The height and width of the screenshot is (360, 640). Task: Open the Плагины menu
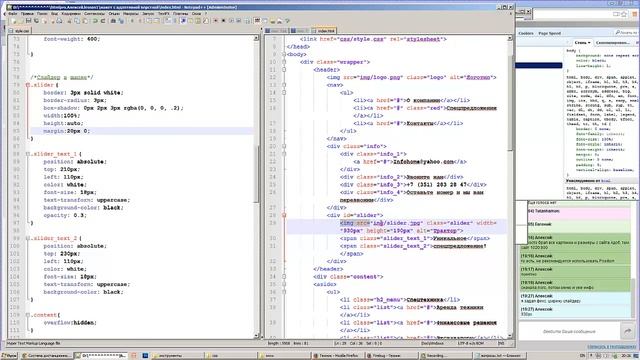click(180, 13)
